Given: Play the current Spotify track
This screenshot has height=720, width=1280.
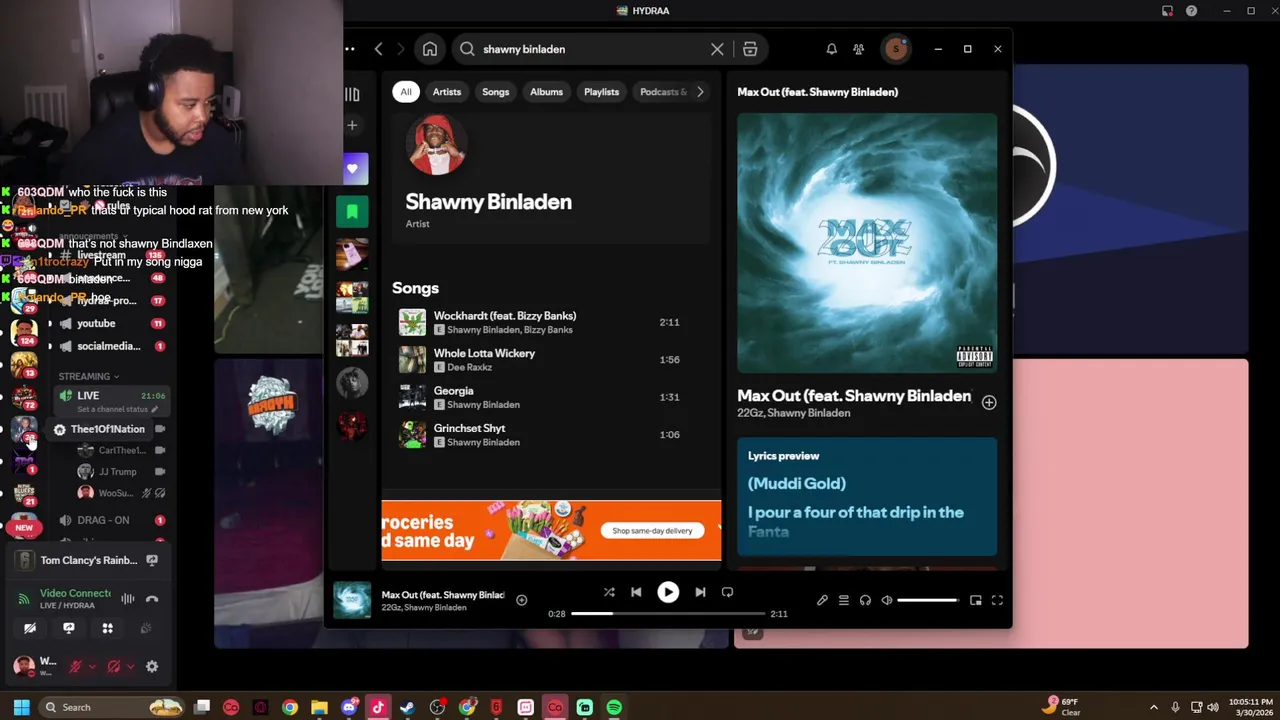Looking at the screenshot, I should click(x=668, y=592).
